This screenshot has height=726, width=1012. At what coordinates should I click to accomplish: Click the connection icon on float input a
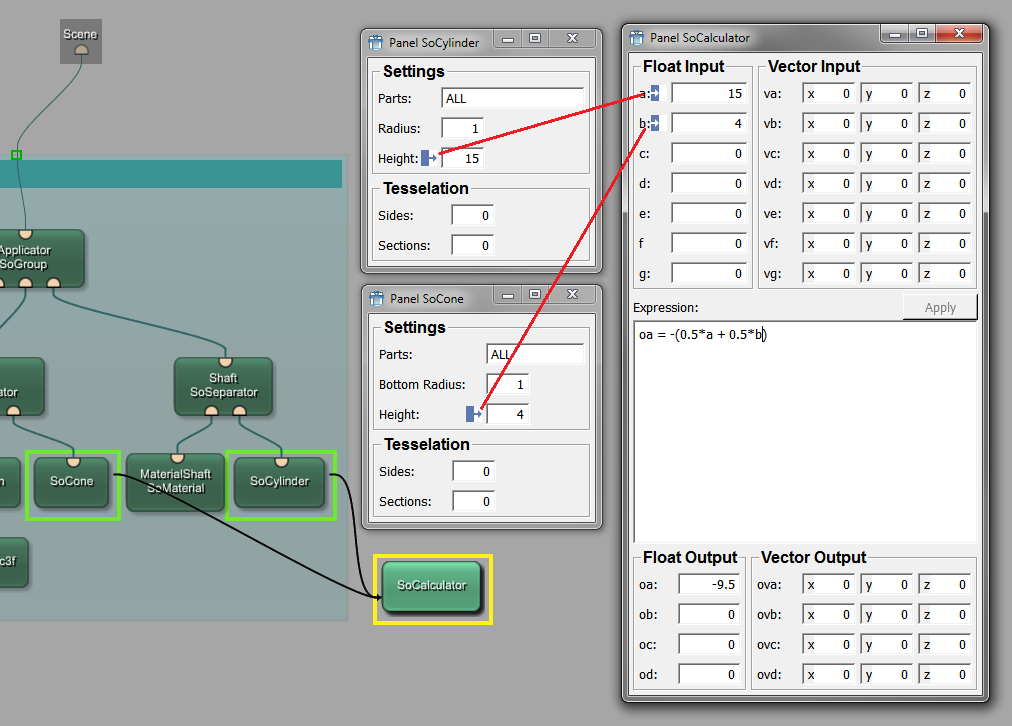655,94
